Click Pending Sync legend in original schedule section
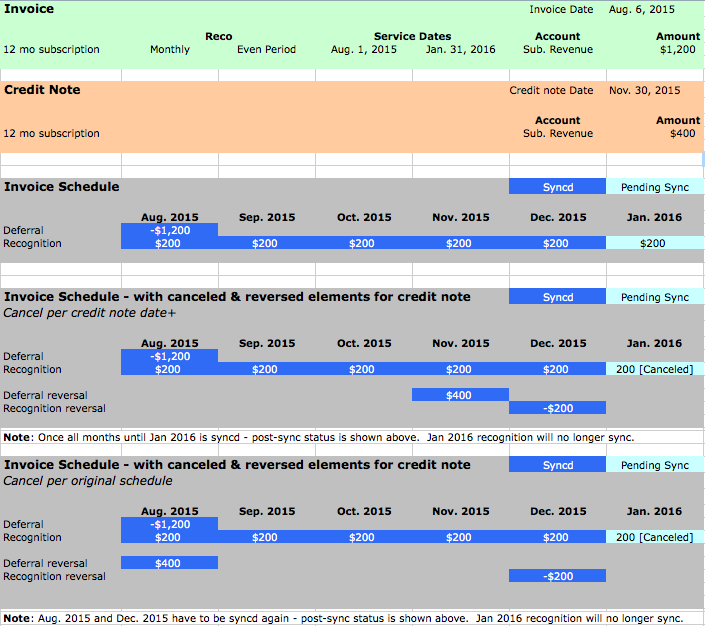Screen dimensions: 705x626 point(655,465)
